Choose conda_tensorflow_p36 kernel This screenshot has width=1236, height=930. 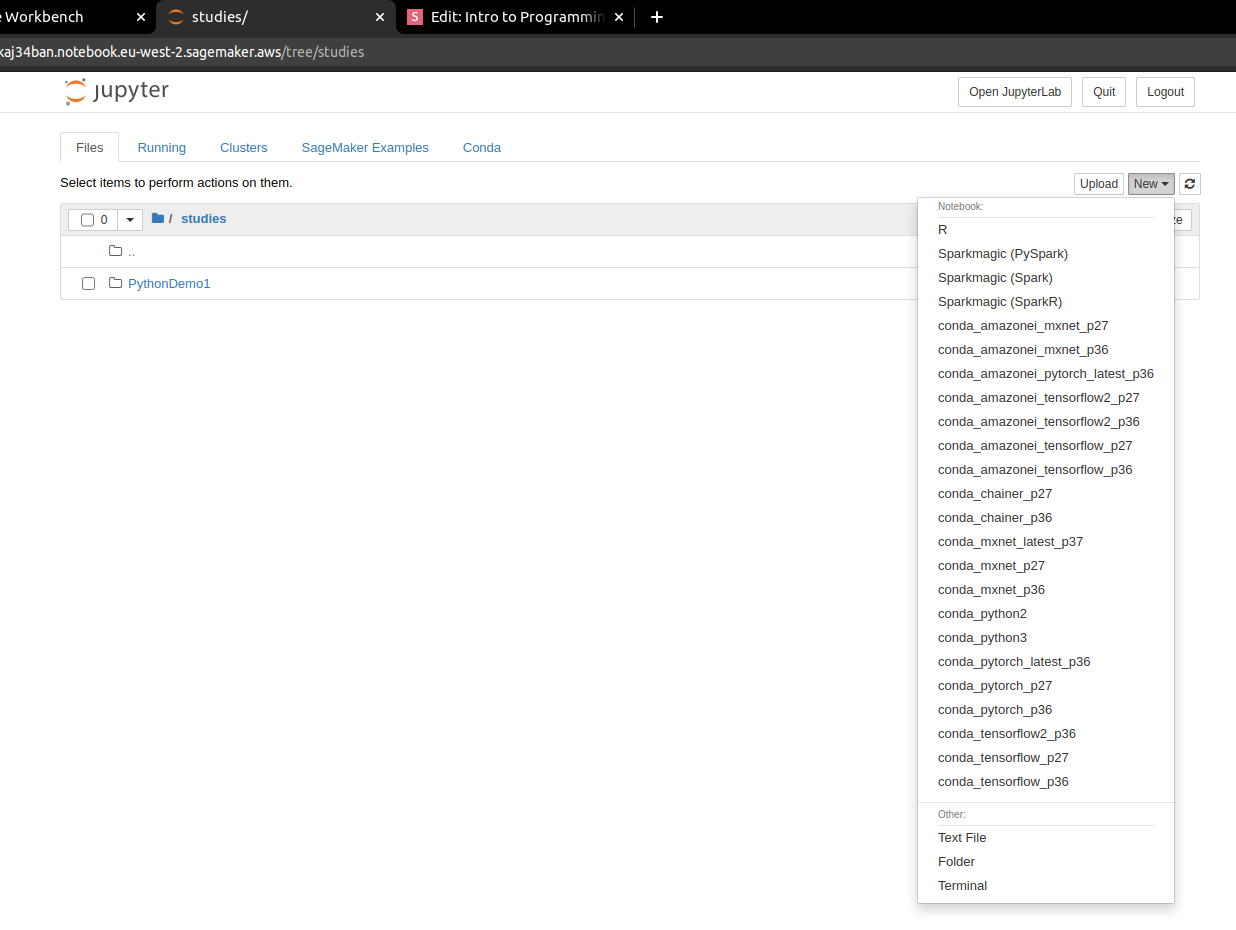1046,782
